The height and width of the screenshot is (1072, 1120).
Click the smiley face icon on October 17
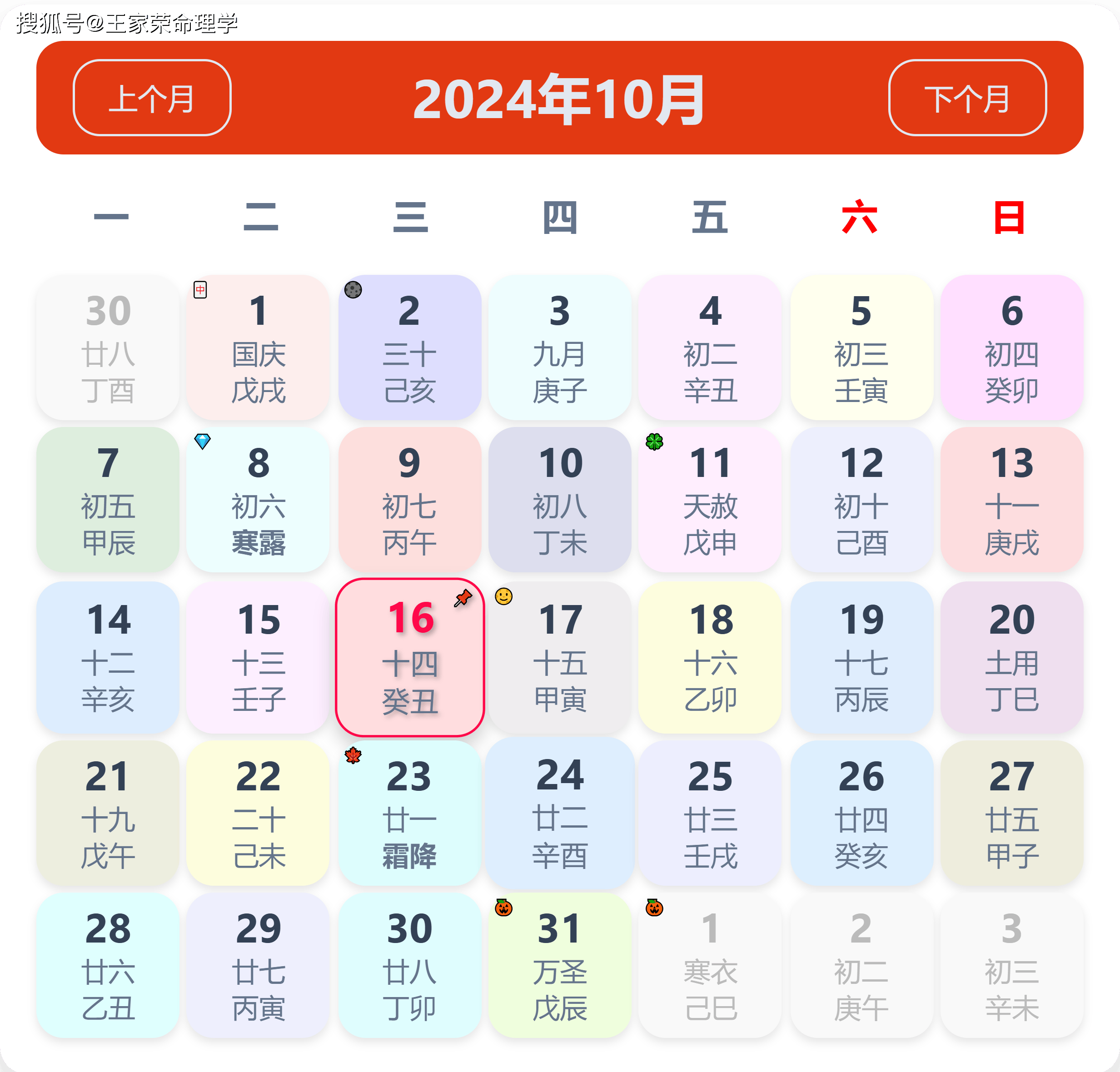tap(503, 596)
